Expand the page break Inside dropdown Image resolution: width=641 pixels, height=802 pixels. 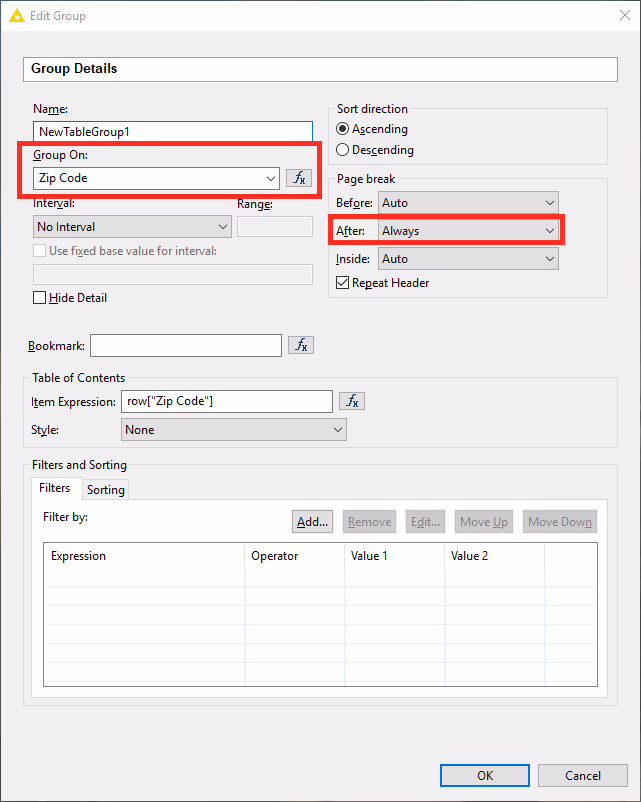coord(548,259)
